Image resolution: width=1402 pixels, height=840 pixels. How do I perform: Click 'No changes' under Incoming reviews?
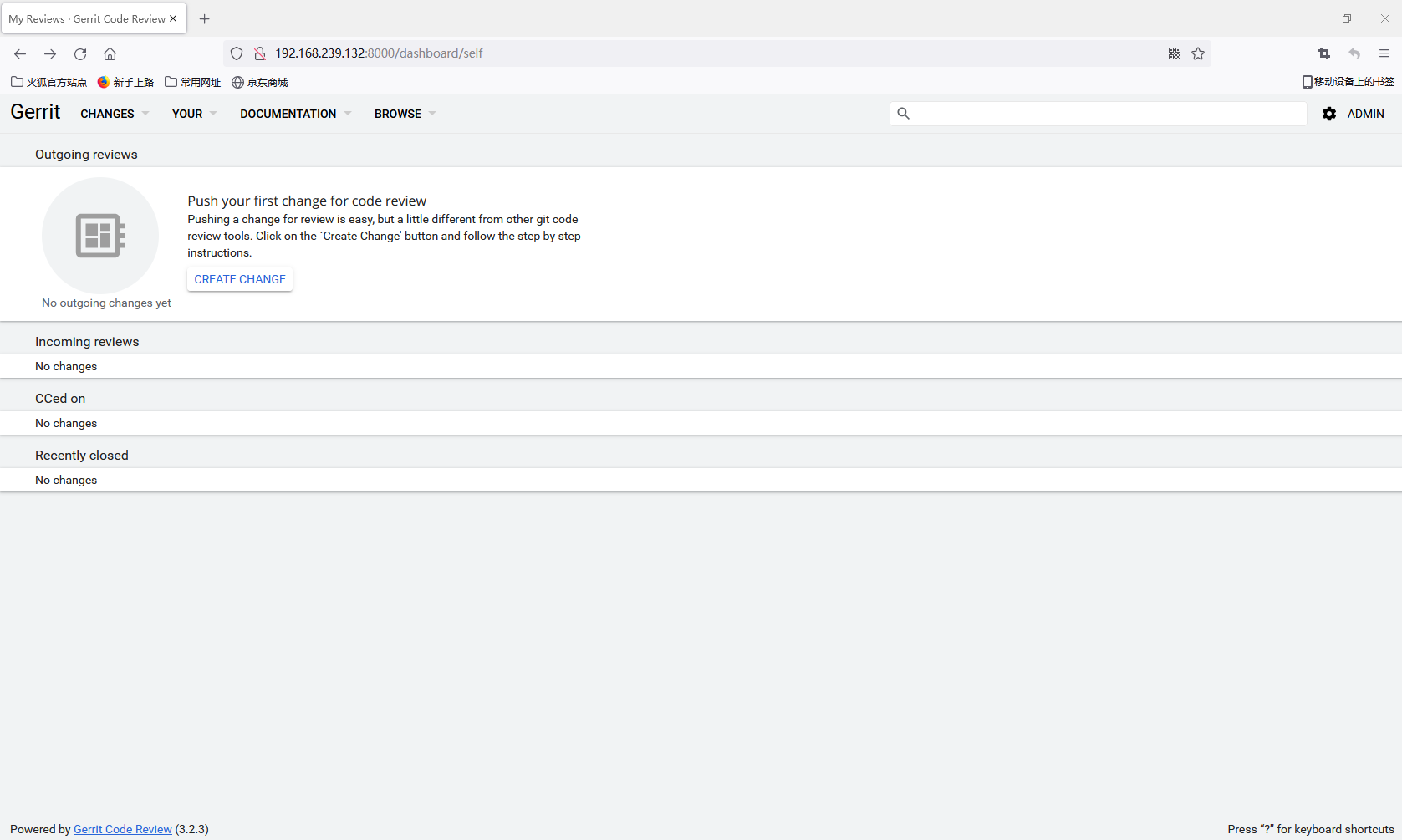[66, 366]
